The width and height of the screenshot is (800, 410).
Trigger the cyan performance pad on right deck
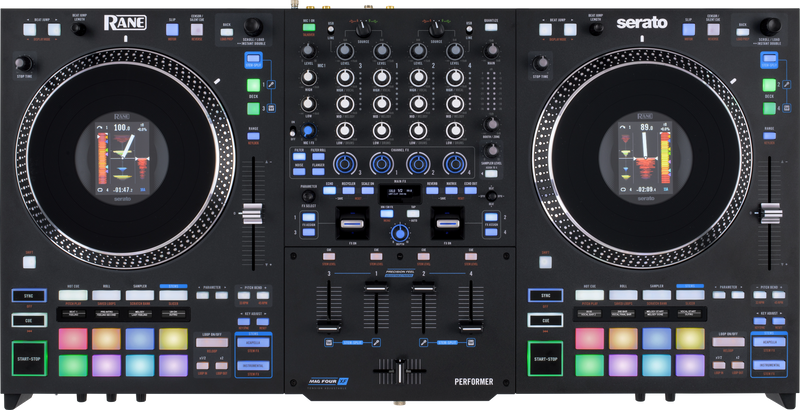(x=657, y=365)
